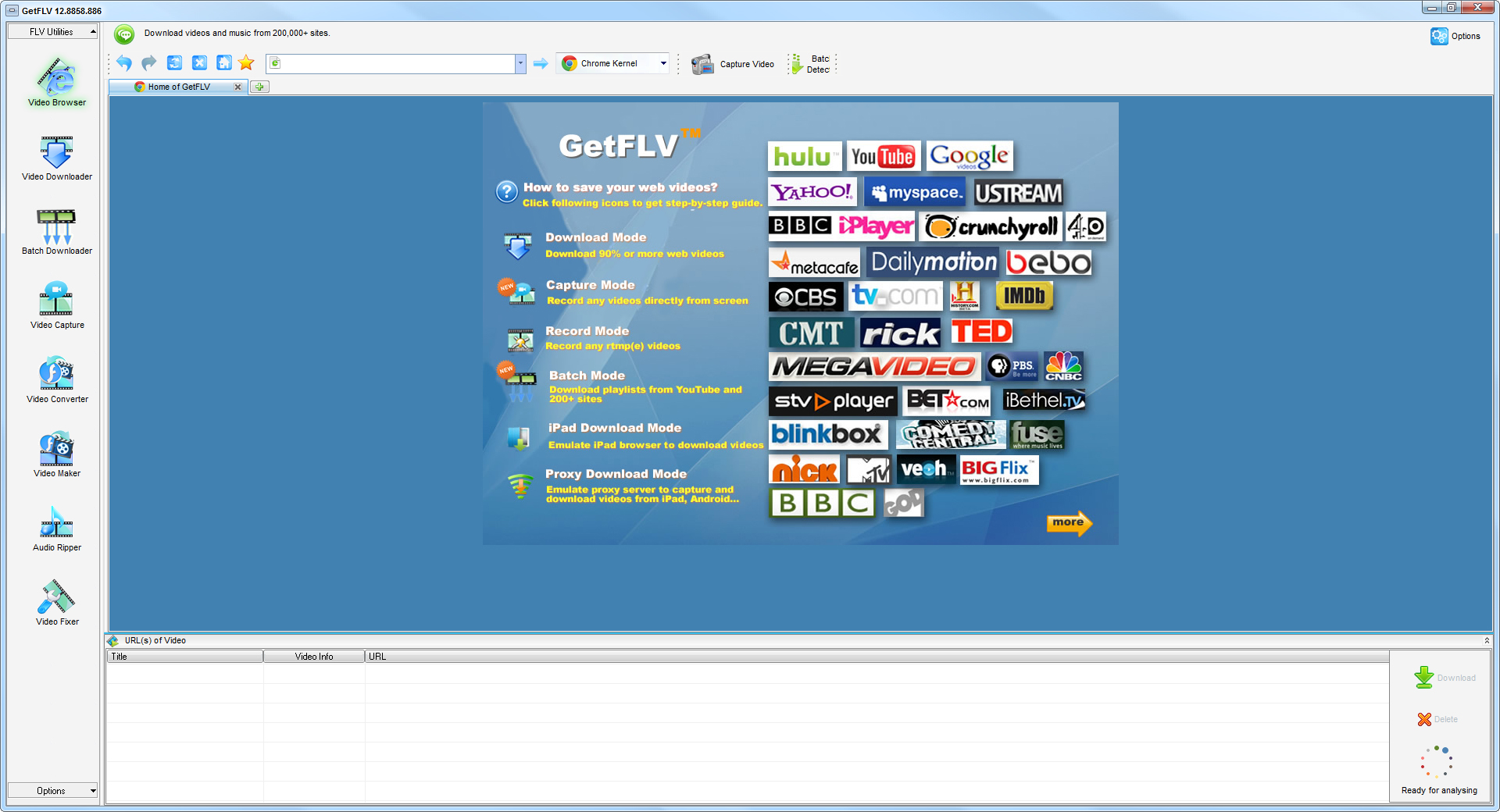Click the yellow more arrow button
1500x812 pixels.
pyautogui.click(x=1070, y=523)
